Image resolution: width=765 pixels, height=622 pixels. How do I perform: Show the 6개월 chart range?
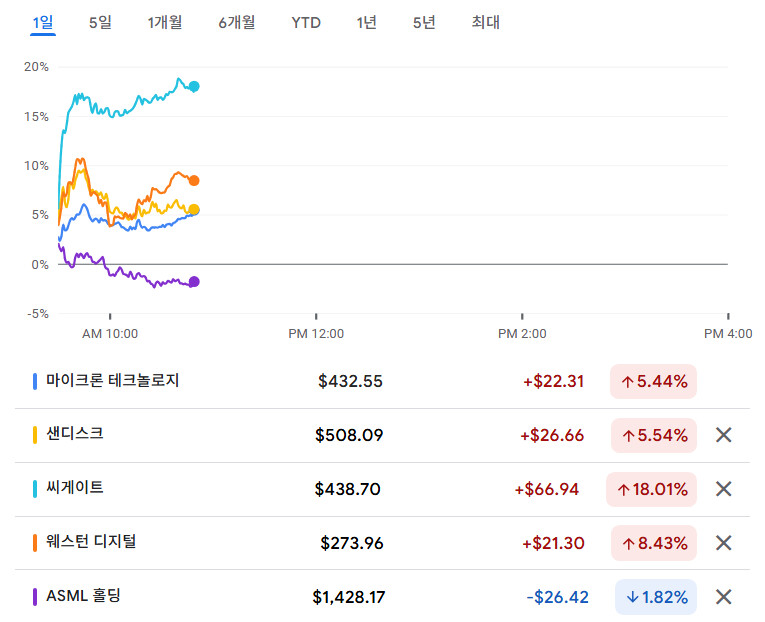237,22
